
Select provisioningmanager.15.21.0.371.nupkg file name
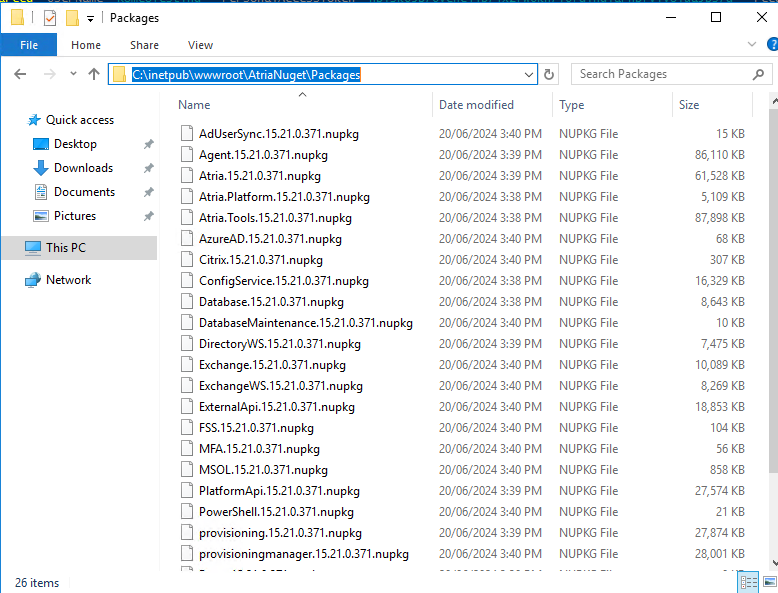point(304,554)
